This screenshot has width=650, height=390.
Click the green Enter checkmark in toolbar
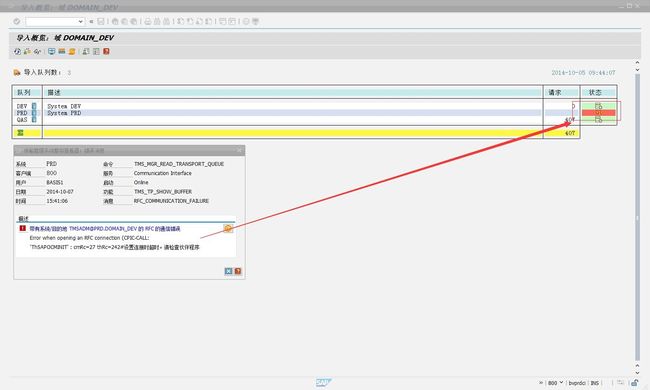(x=17, y=21)
